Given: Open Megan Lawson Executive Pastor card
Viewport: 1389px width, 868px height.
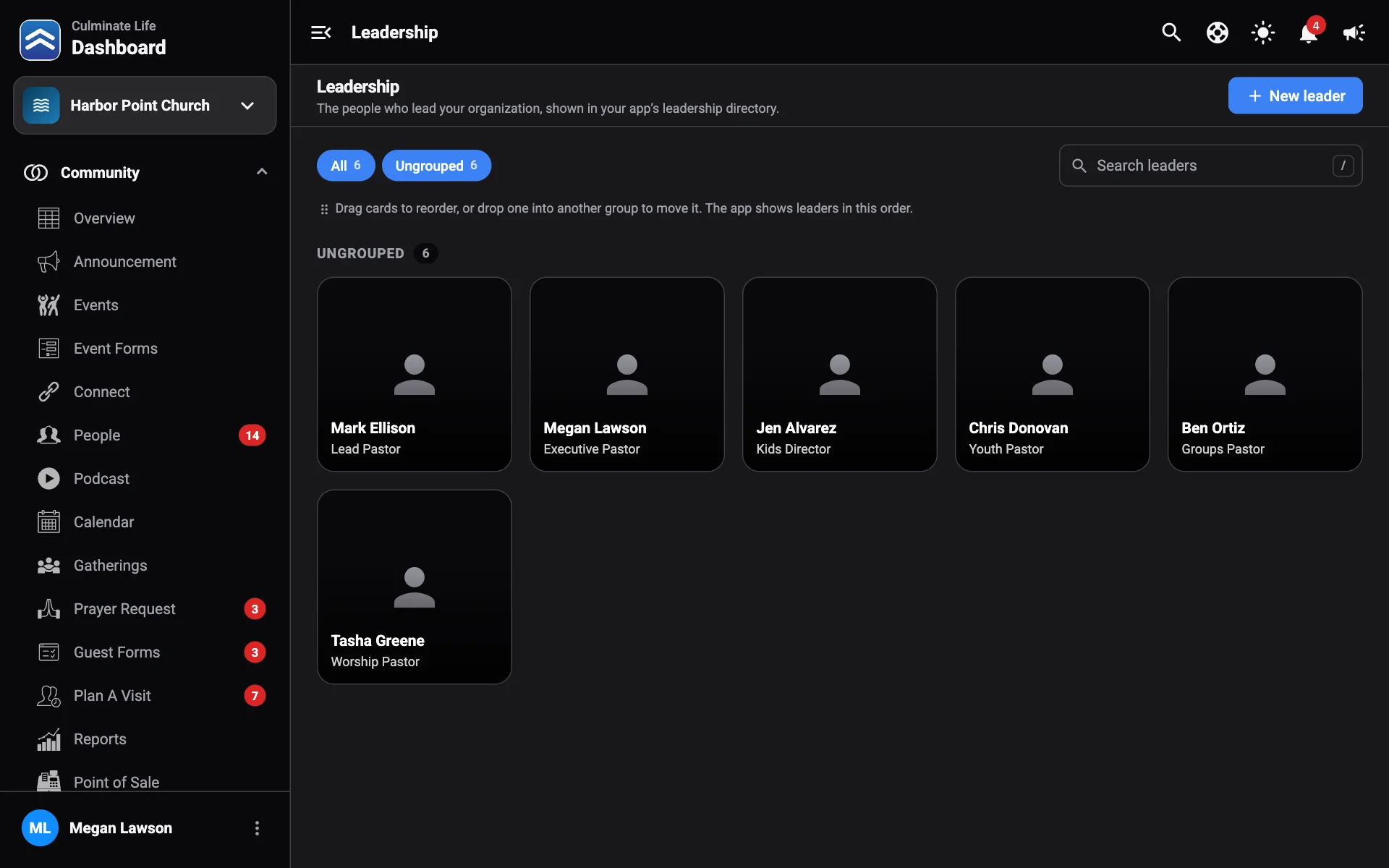Looking at the screenshot, I should [627, 375].
